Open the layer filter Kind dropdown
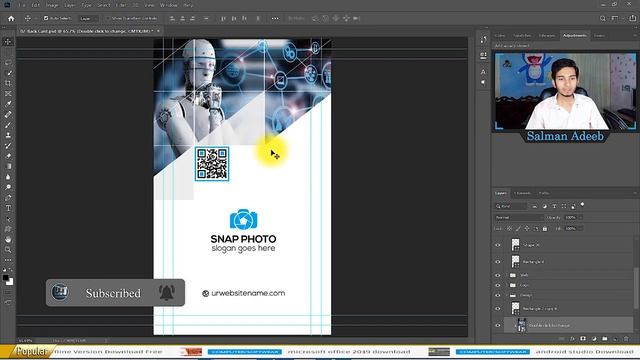Image resolution: width=640 pixels, height=360 pixels. 511,206
